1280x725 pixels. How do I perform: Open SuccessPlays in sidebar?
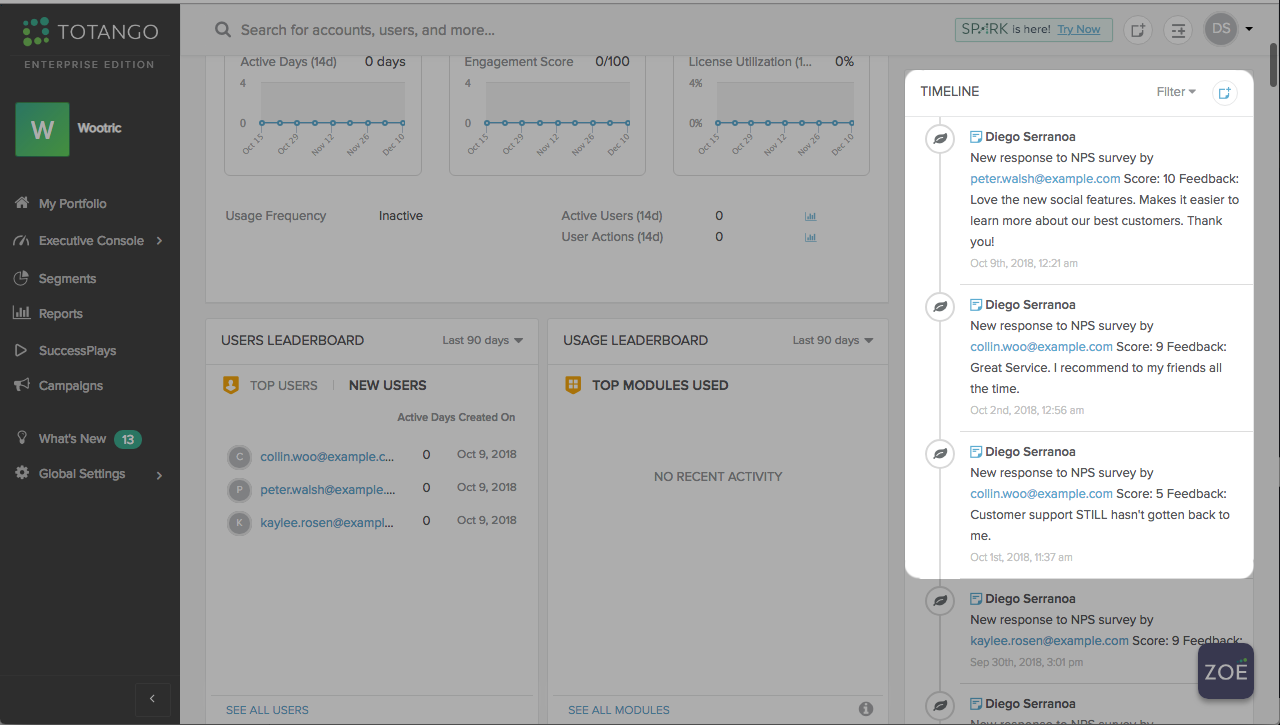click(x=77, y=351)
